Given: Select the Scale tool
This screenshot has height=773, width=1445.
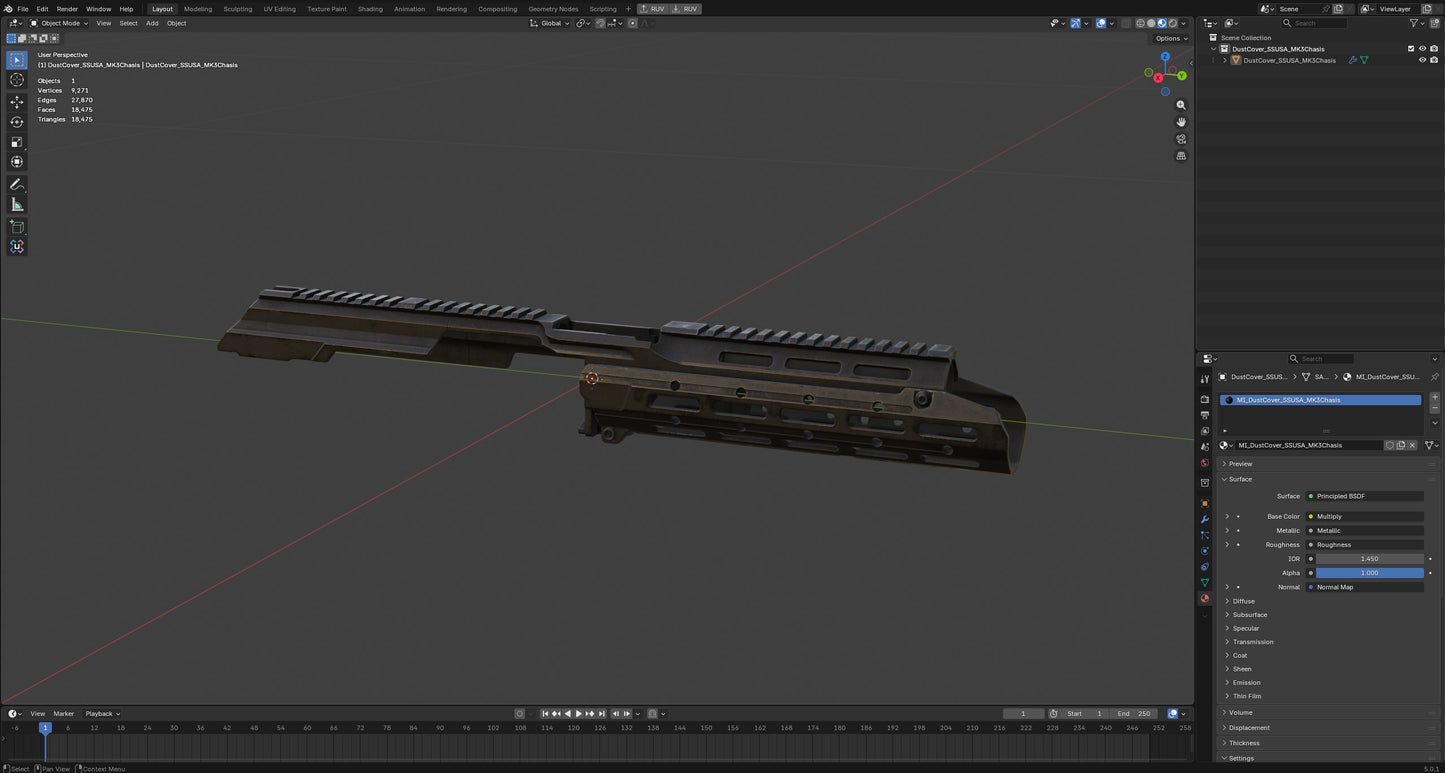Looking at the screenshot, I should point(17,142).
